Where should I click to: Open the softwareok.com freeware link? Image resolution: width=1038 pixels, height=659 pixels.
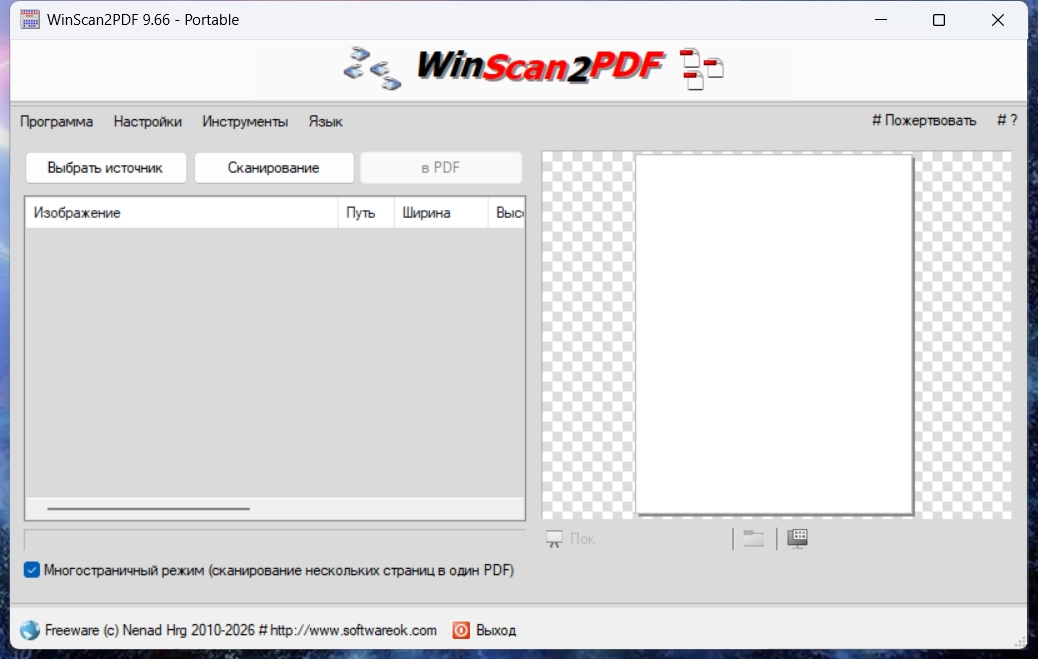click(x=241, y=630)
